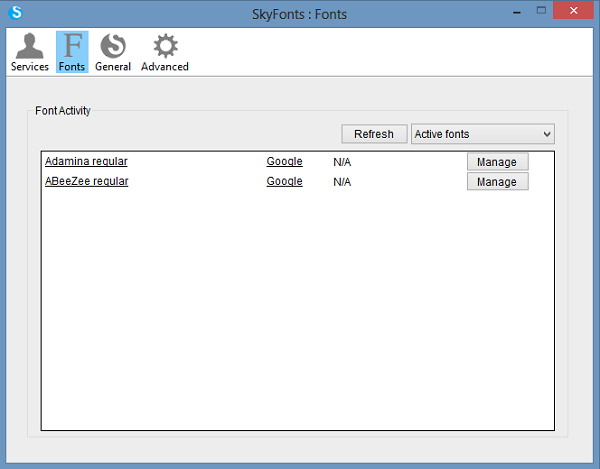
Task: Select N/A text in Adamina row
Action: [342, 162]
